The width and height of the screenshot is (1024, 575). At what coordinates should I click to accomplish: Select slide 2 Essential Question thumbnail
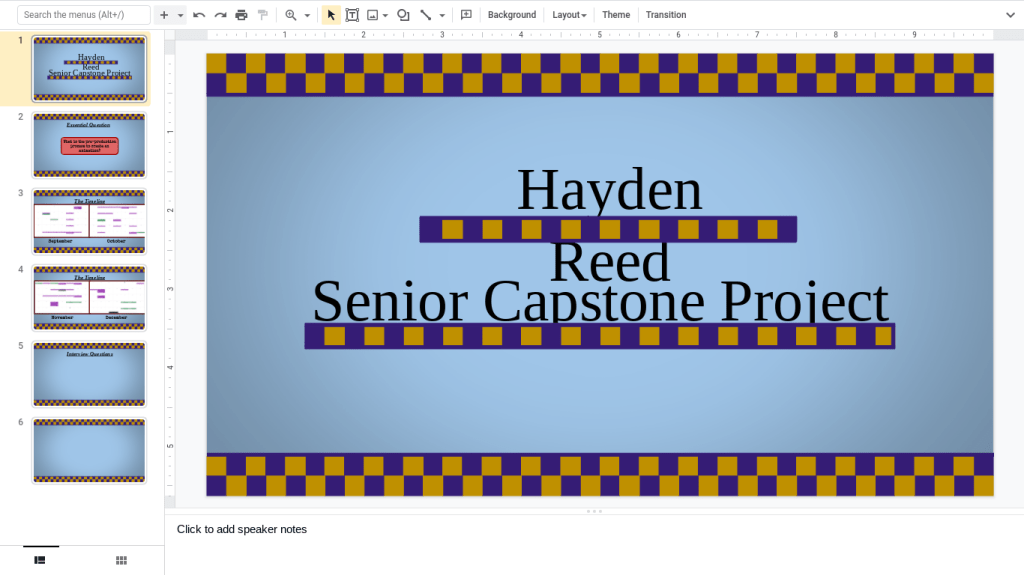[x=89, y=145]
